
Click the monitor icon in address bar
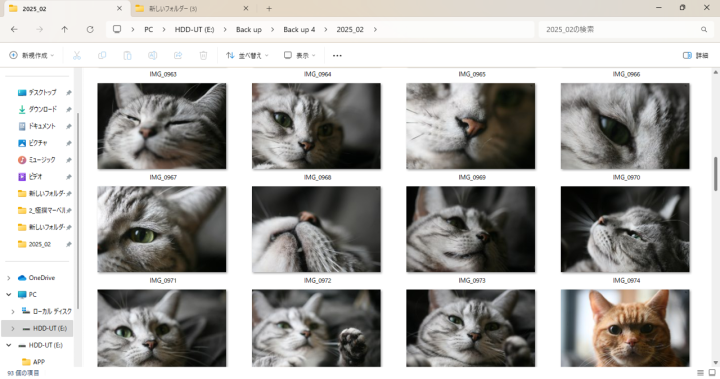pos(117,29)
